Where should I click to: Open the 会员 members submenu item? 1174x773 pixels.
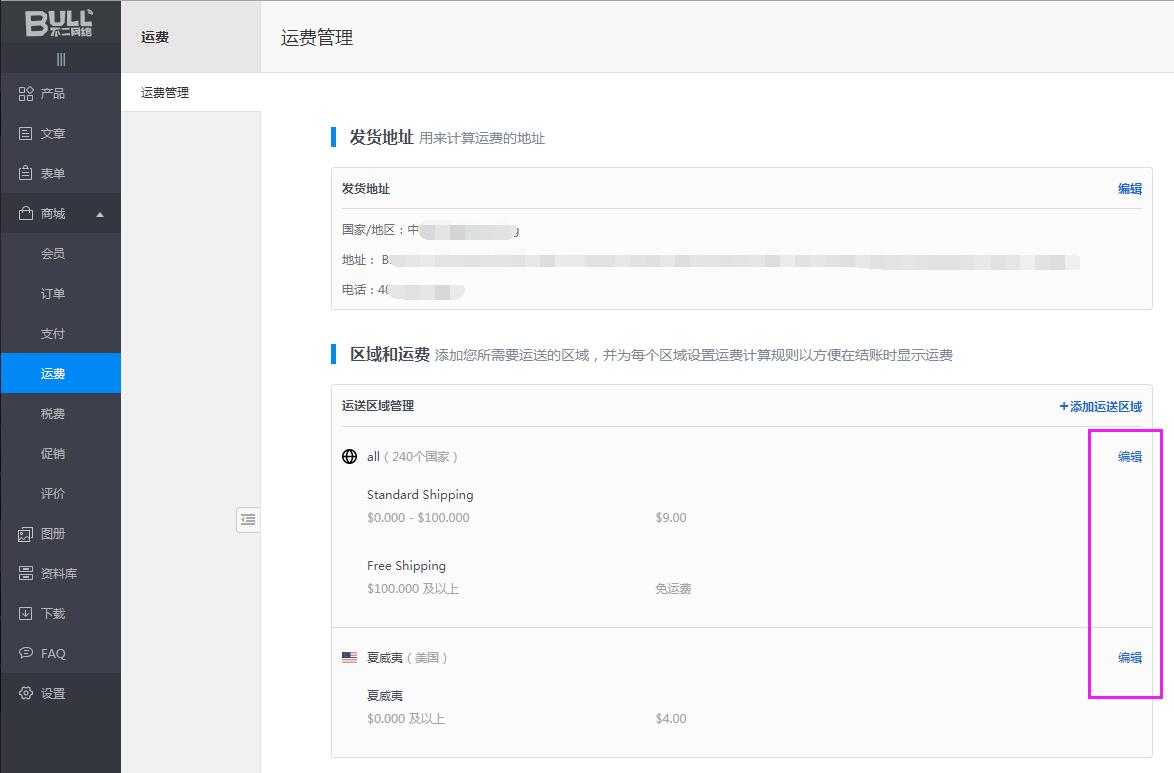coord(53,254)
